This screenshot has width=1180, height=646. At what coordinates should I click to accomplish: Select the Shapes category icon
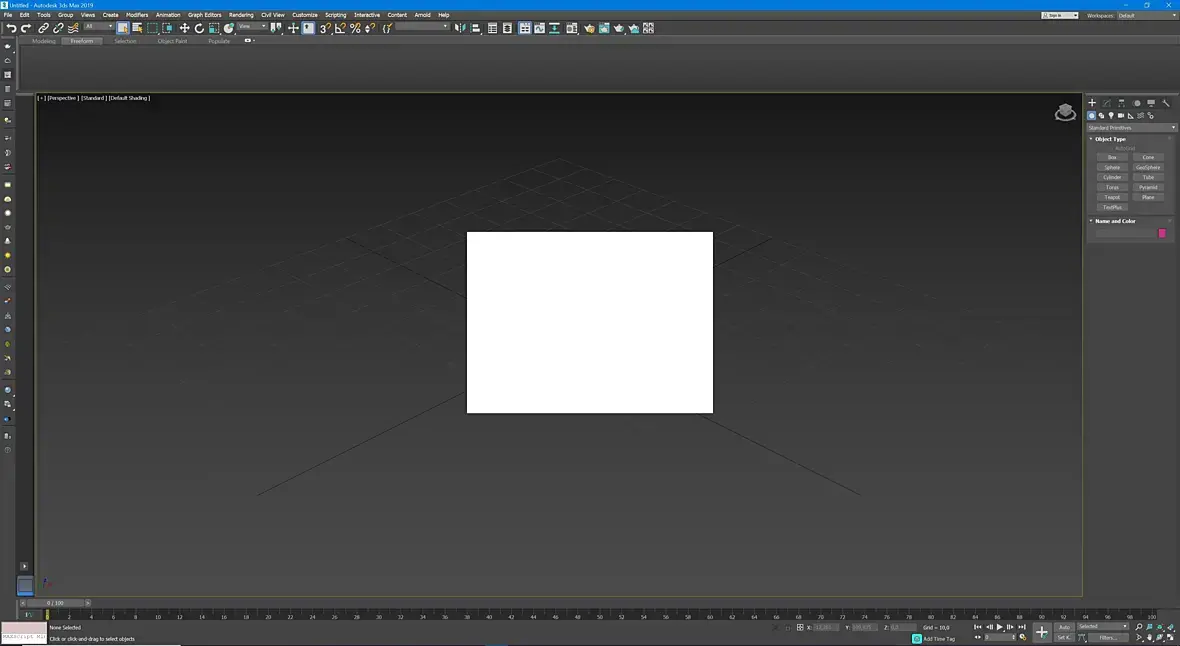1101,115
